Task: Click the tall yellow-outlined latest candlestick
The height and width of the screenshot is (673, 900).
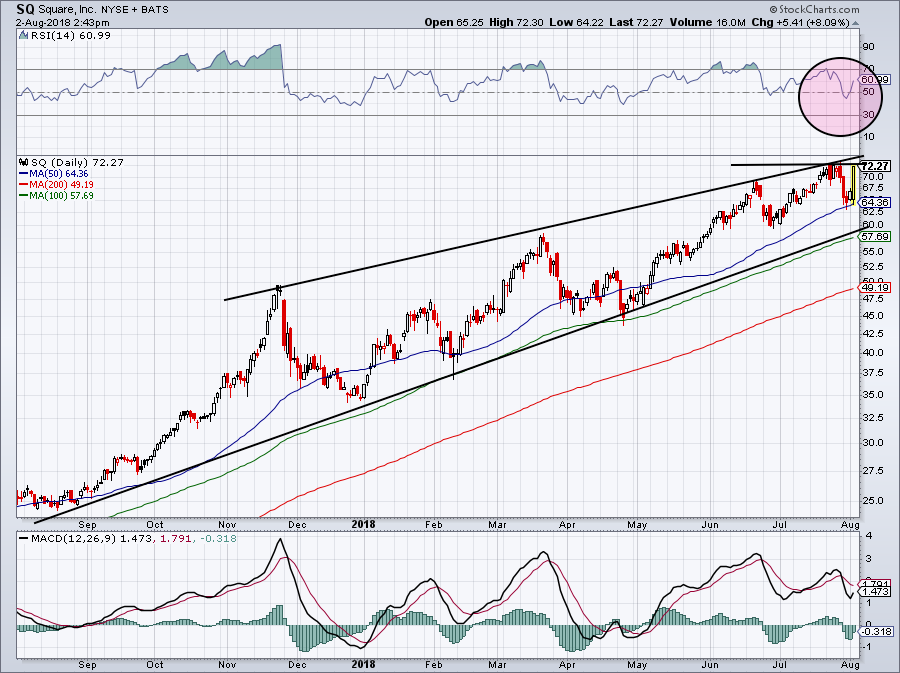Action: click(854, 185)
